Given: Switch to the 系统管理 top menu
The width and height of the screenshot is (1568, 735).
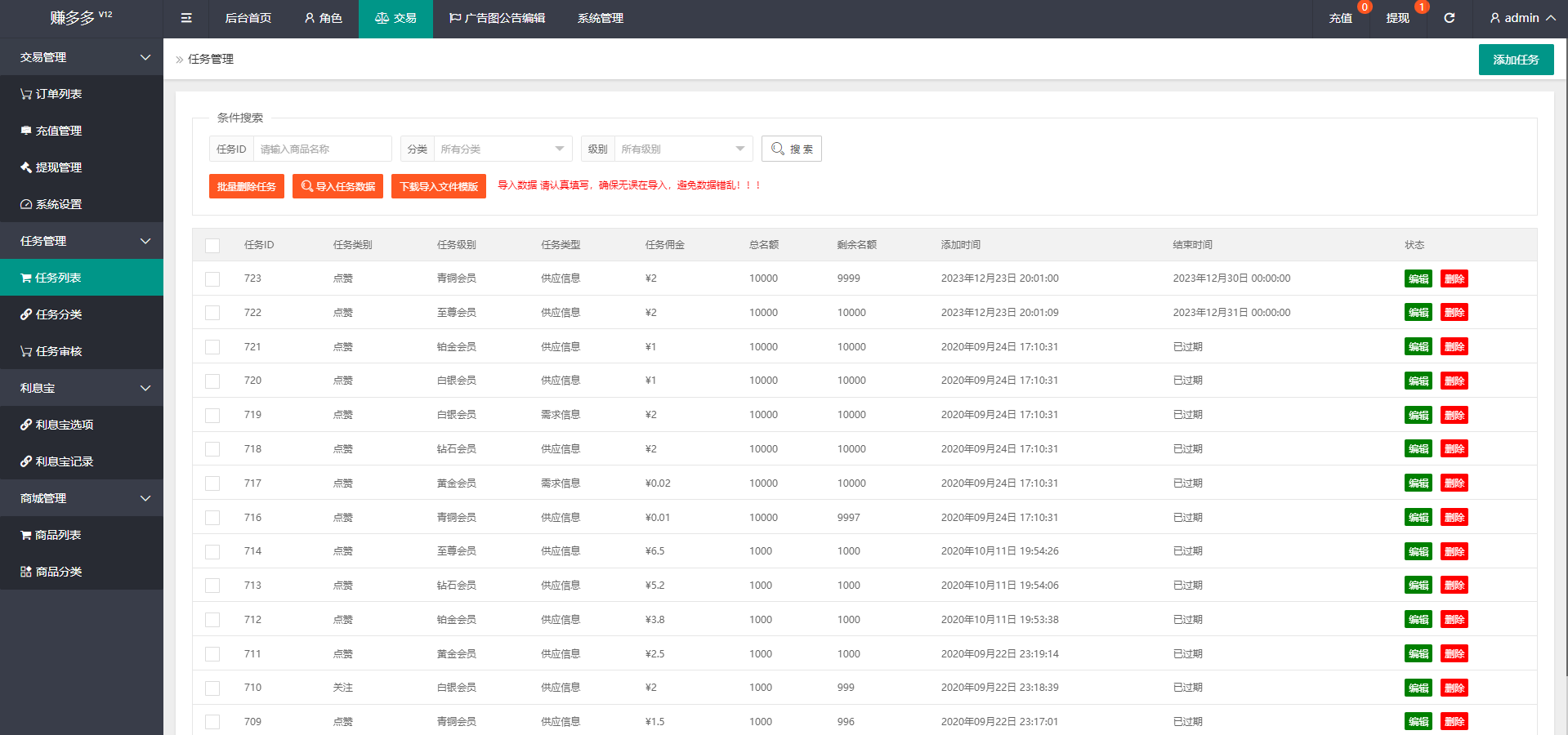Looking at the screenshot, I should tap(600, 18).
